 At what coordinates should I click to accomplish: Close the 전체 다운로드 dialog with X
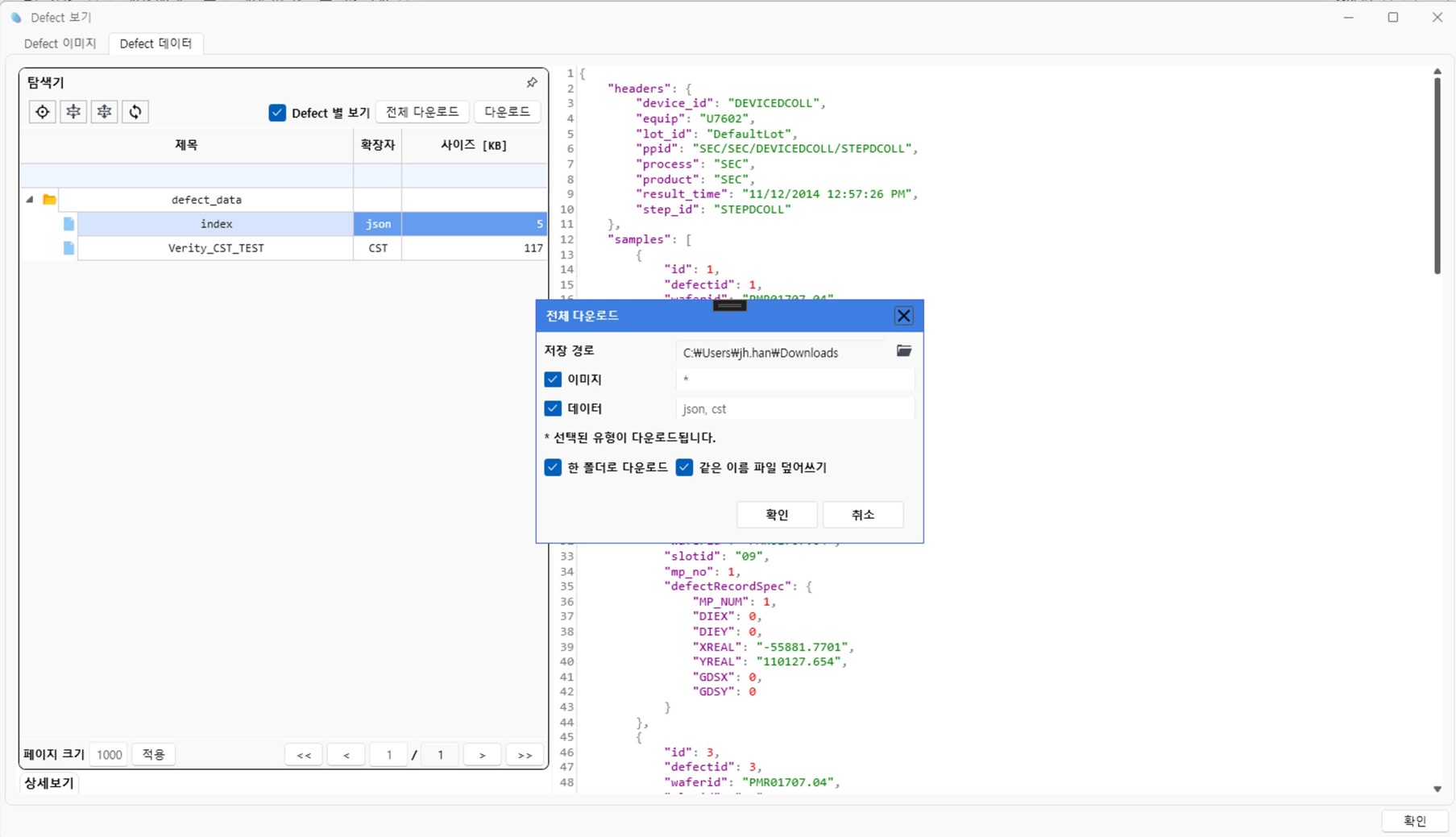(903, 316)
